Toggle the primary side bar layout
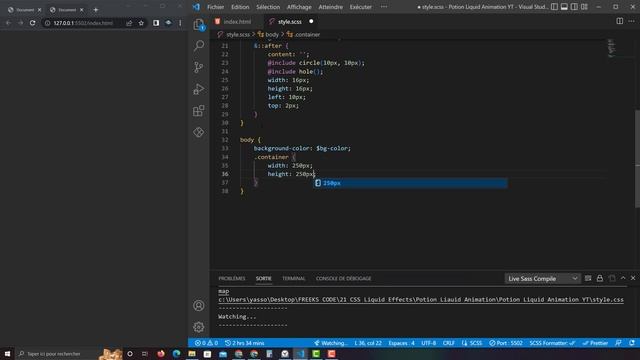640x360 pixels. point(554,7)
